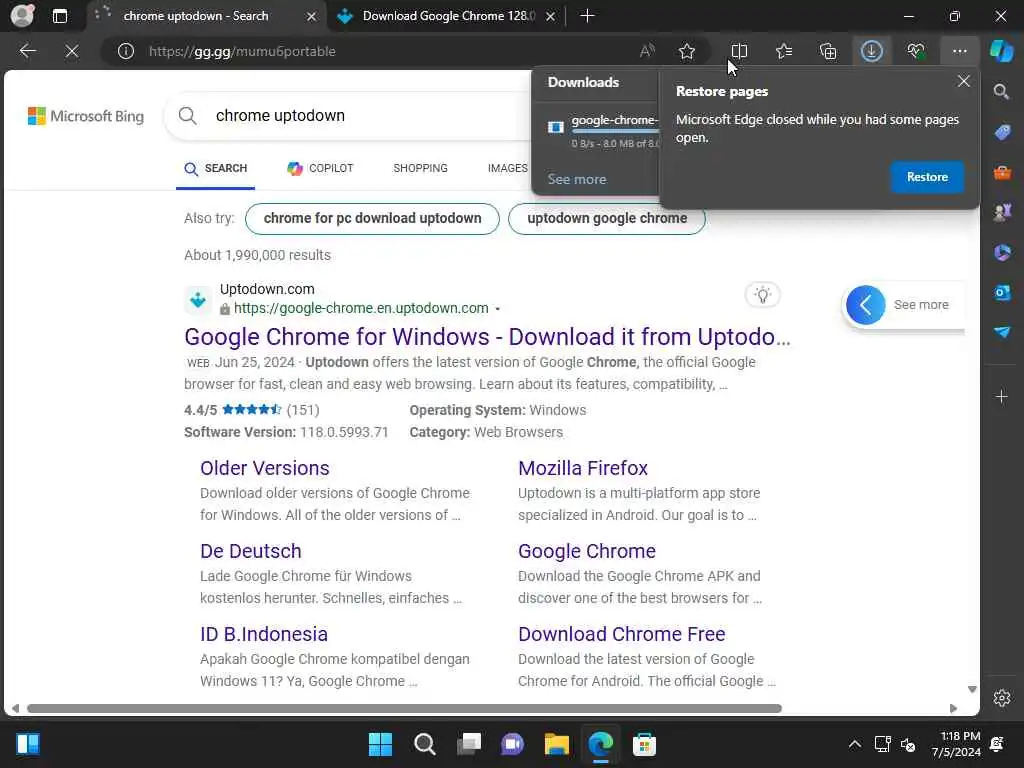Click the Restore pages button

pos(927,177)
